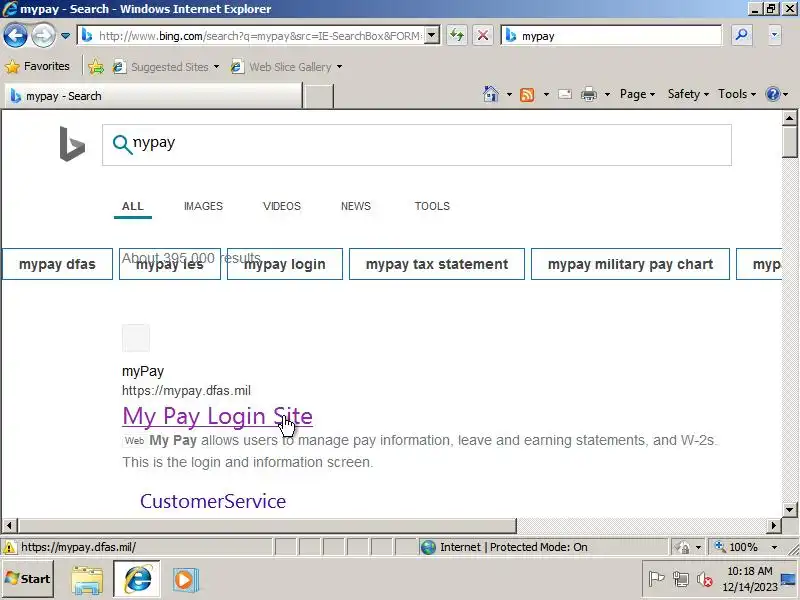Open the Safety menu
Viewport: 800px width, 600px height.
[688, 94]
